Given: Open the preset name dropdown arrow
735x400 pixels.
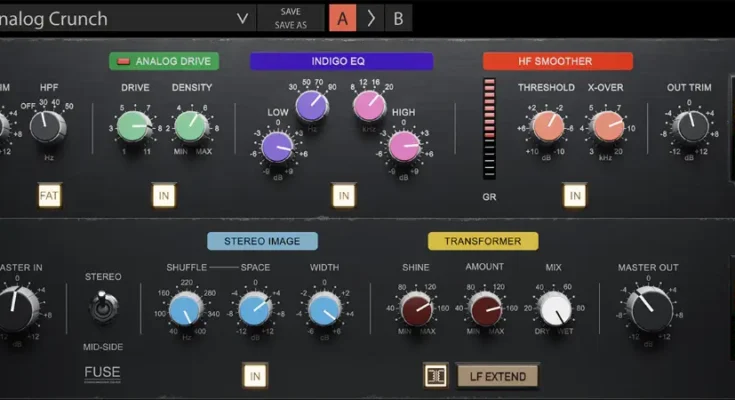Looking at the screenshot, I should tap(241, 18).
